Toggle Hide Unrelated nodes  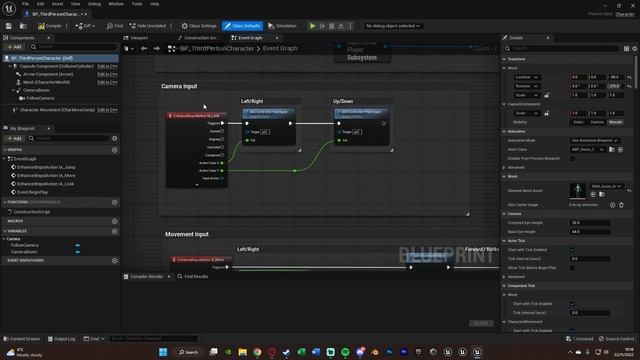(148, 26)
